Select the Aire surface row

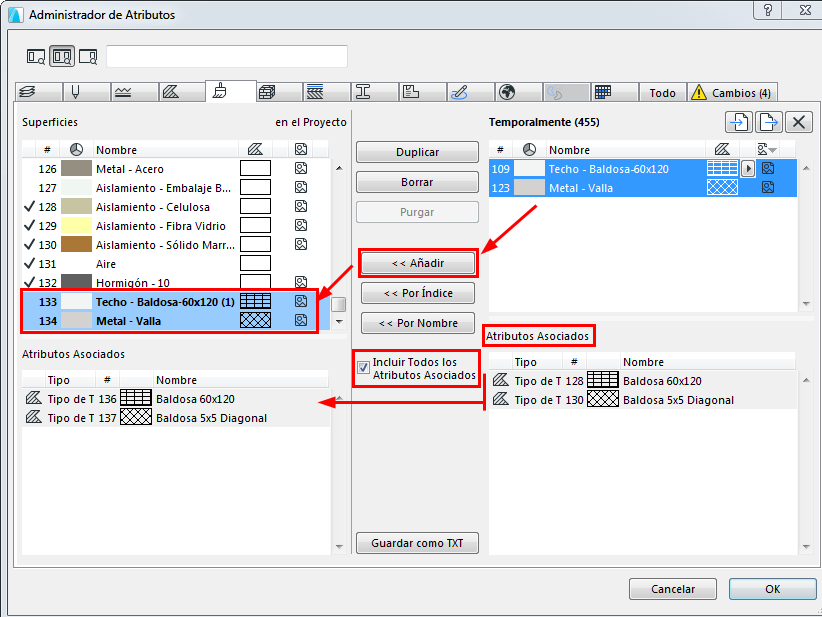176,264
